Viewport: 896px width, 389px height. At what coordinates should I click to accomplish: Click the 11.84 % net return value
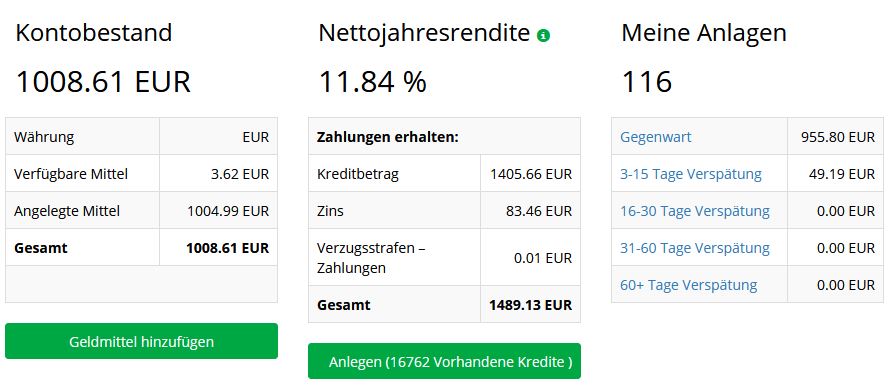373,82
